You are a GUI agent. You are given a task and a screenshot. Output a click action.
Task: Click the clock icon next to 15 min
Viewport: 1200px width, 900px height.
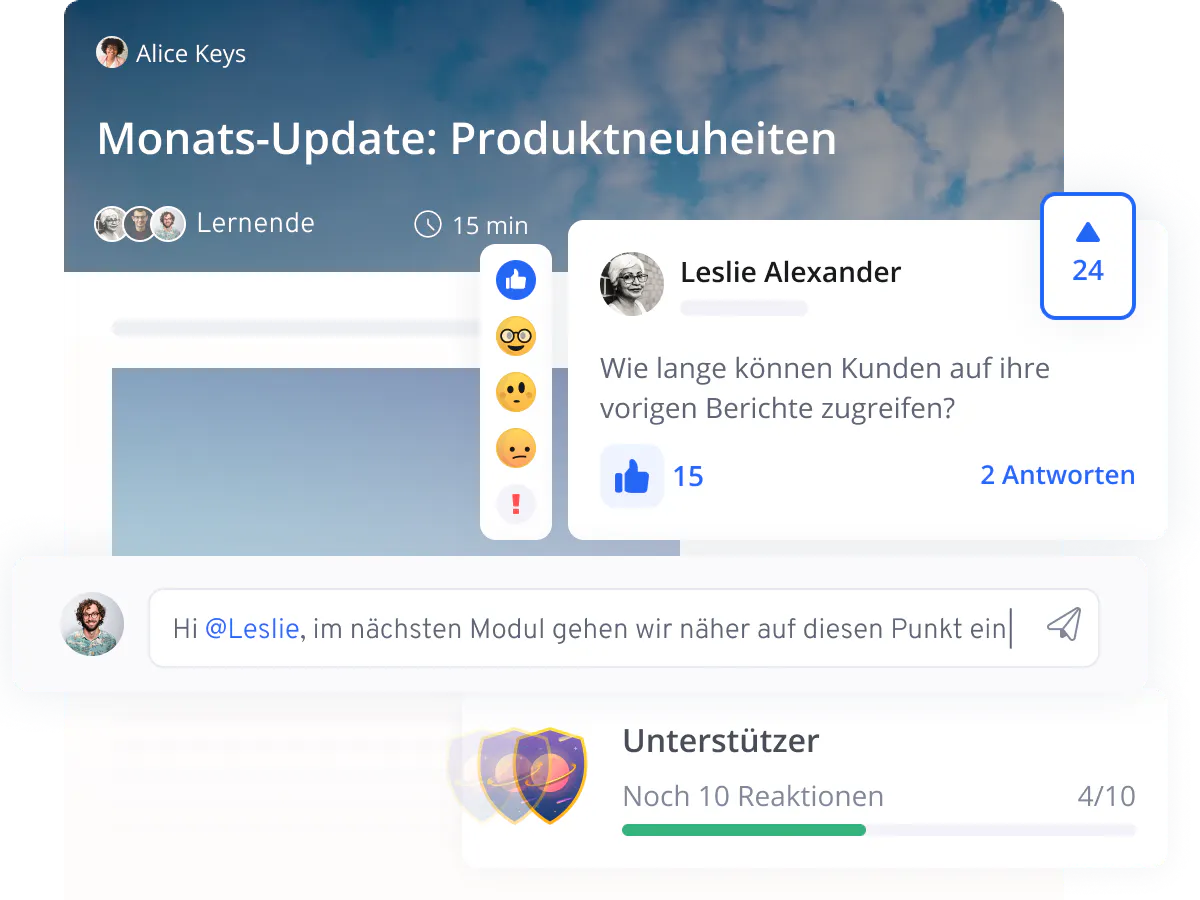(428, 224)
